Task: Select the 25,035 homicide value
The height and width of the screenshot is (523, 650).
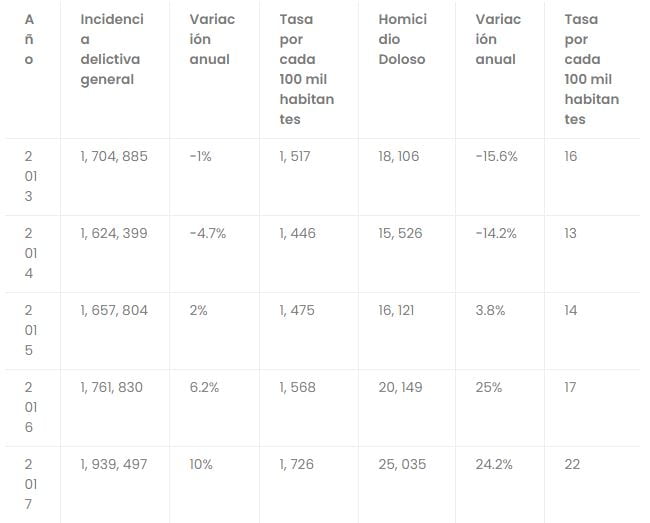Action: pos(401,465)
